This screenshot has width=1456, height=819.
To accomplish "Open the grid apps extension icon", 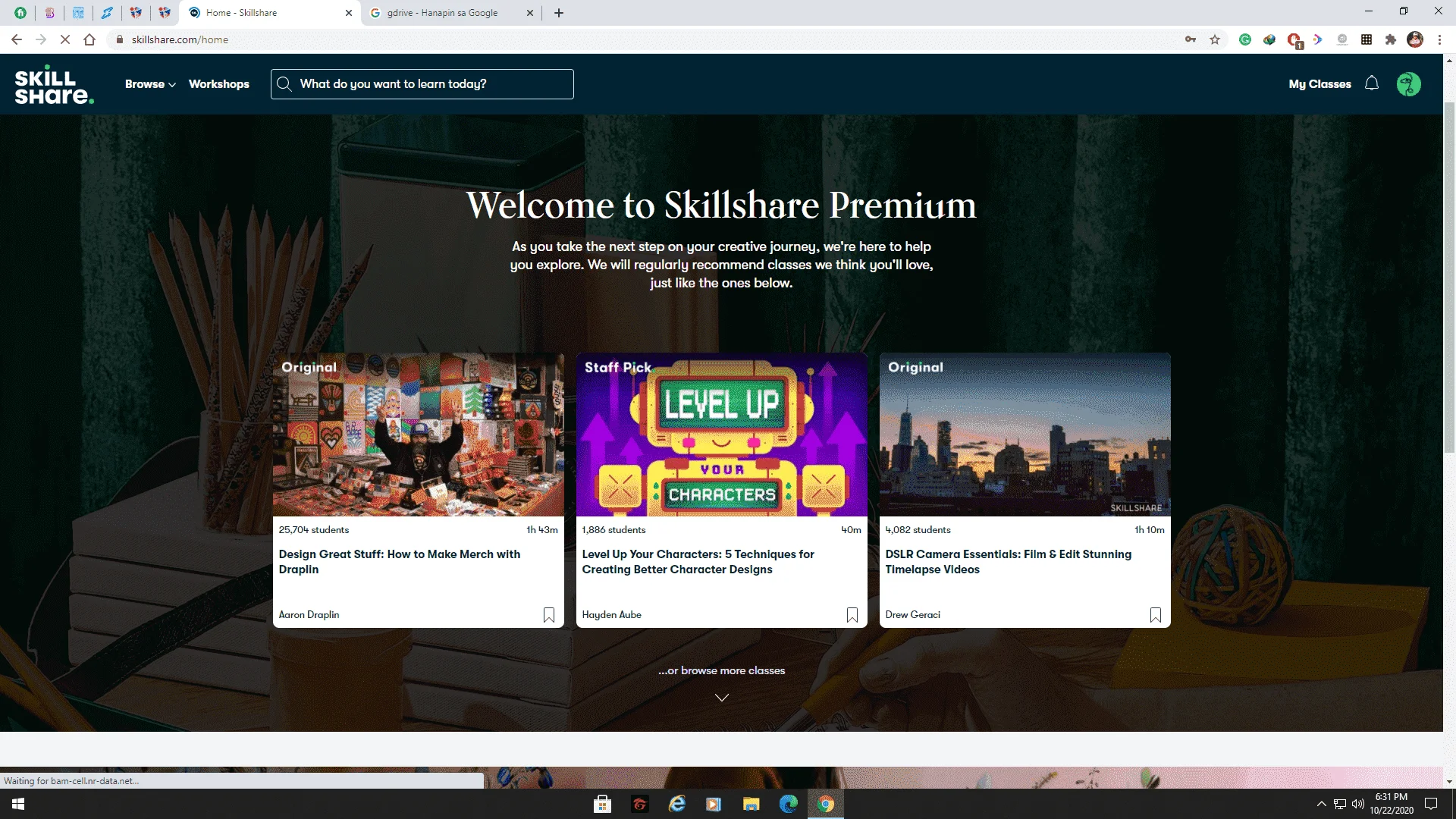I will click(x=1367, y=39).
